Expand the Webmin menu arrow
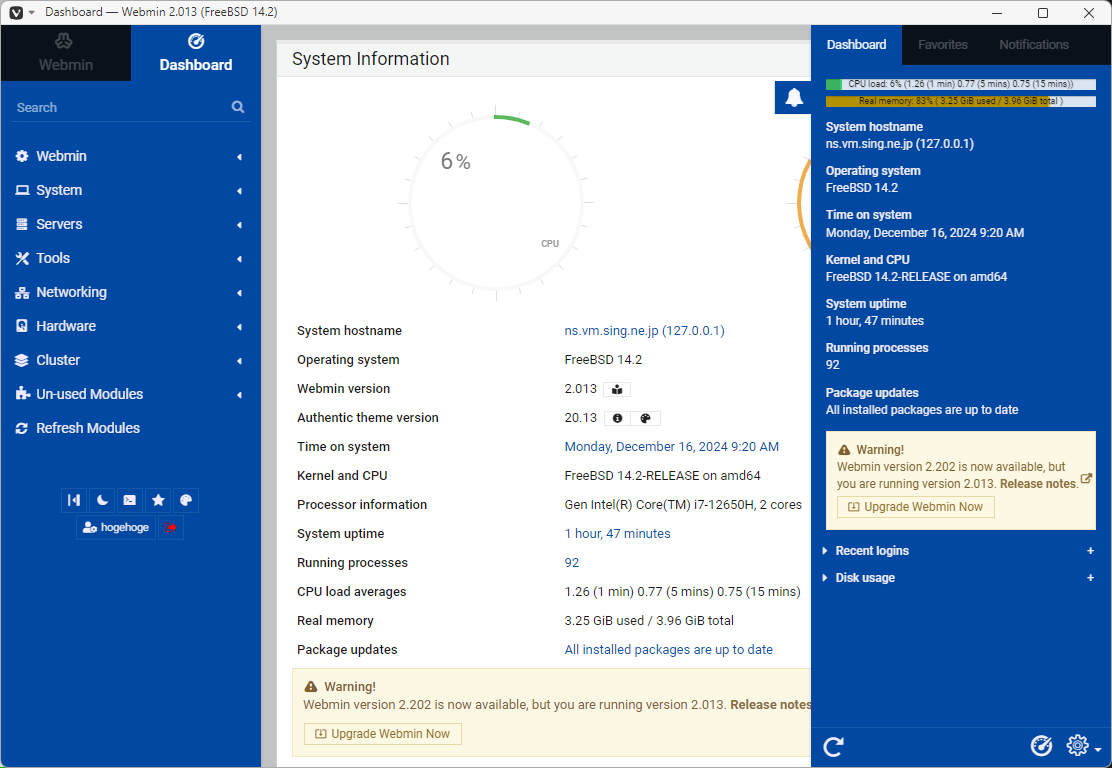This screenshot has width=1112, height=768. coord(240,157)
